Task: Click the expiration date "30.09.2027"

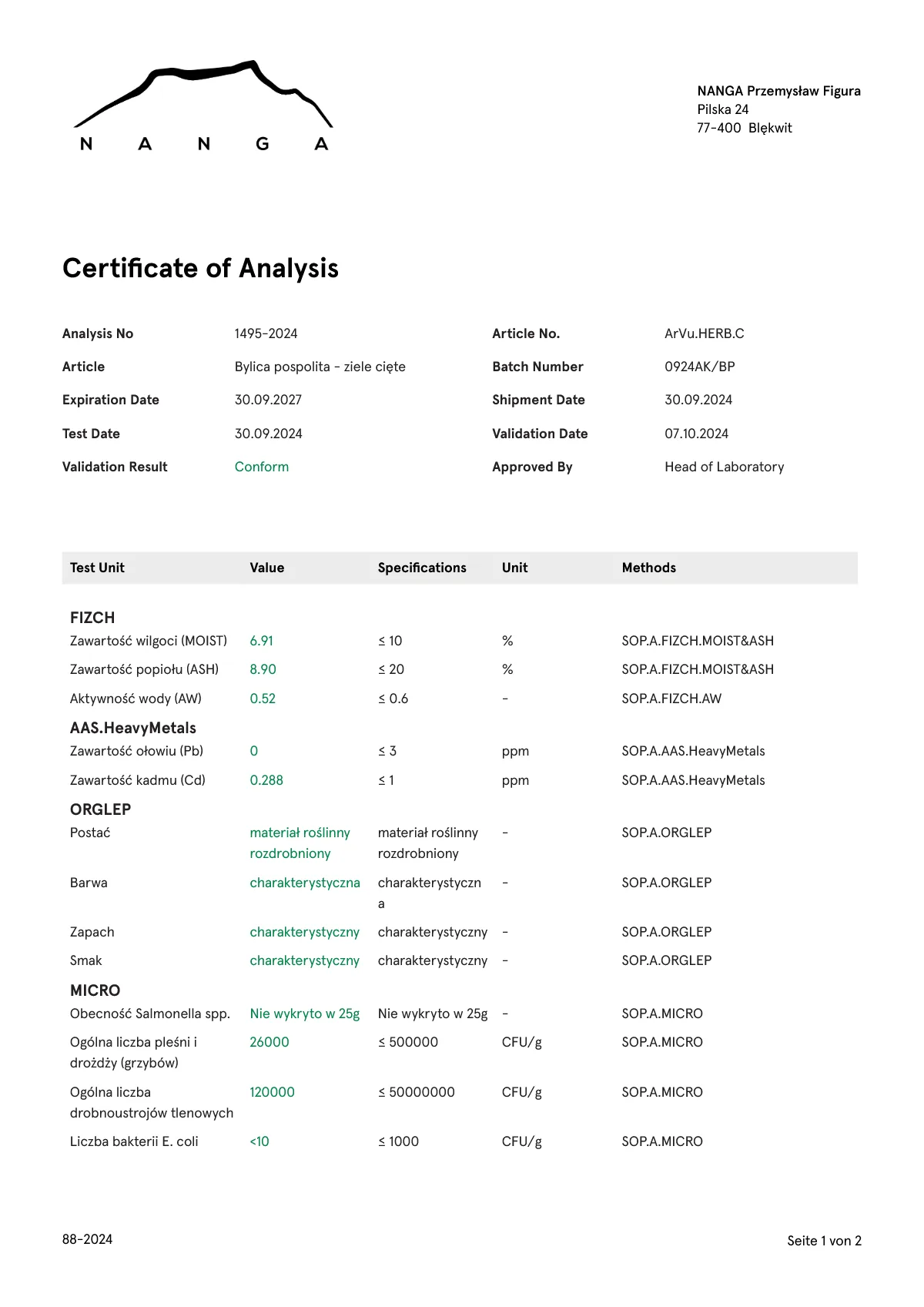Action: 268,400
